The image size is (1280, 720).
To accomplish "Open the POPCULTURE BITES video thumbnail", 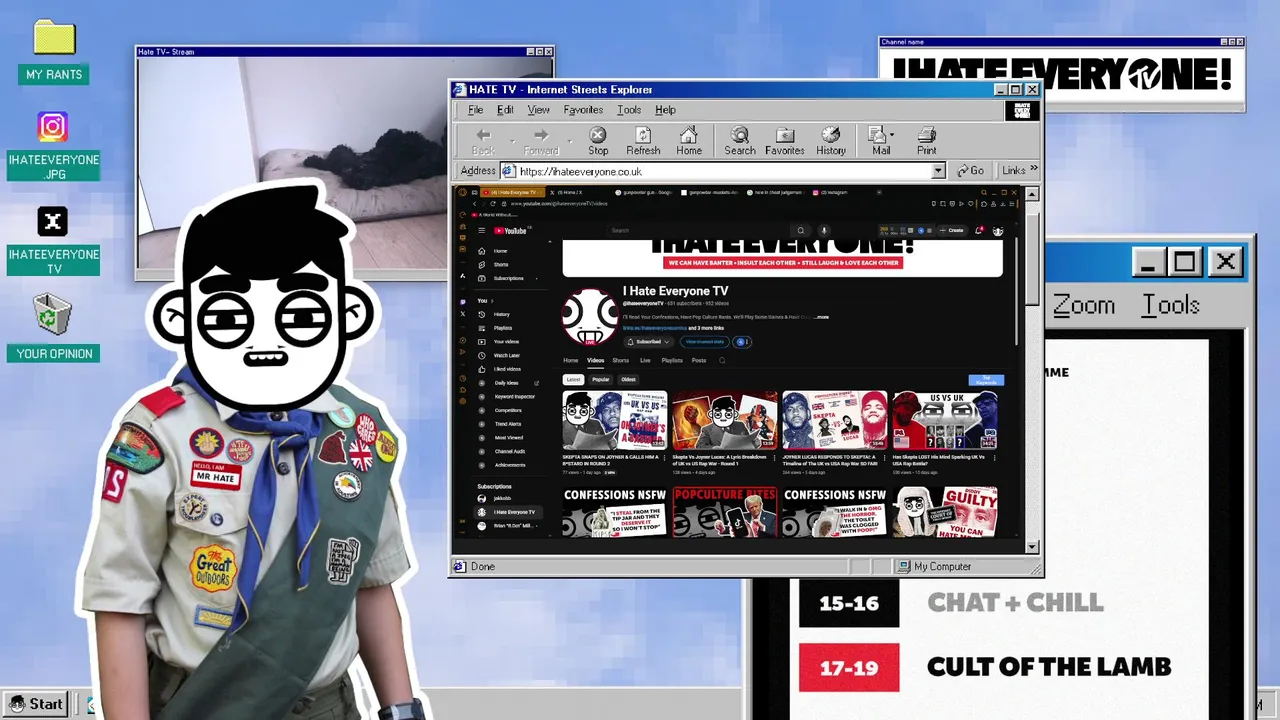I will [x=724, y=512].
